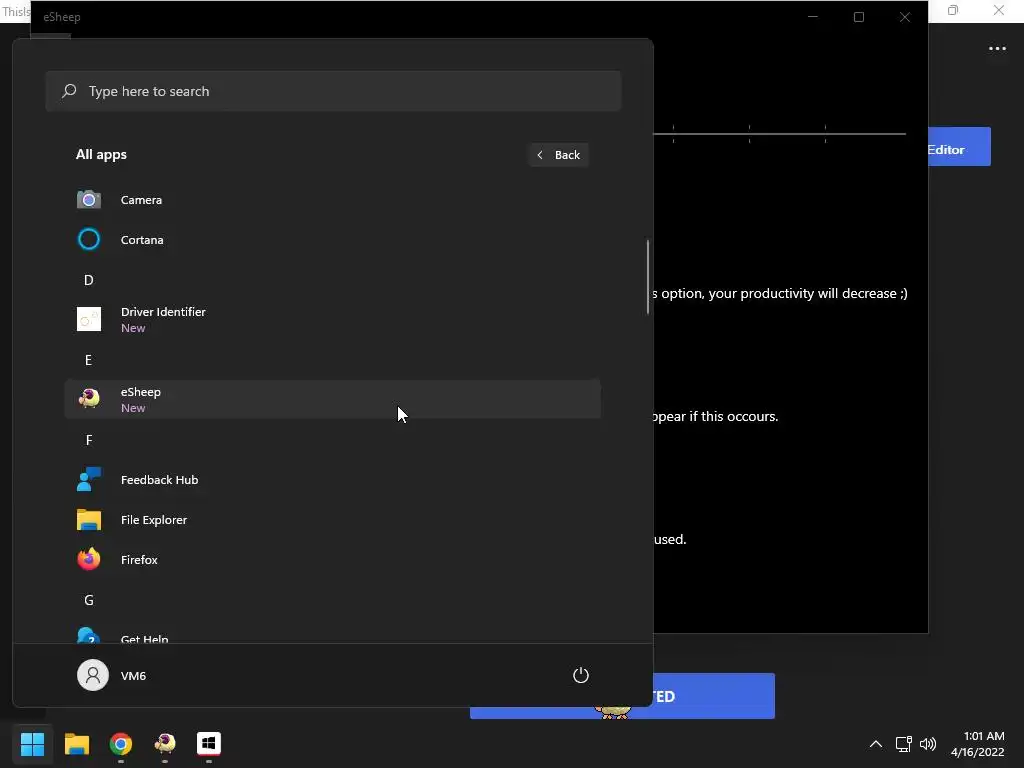Image resolution: width=1024 pixels, height=768 pixels.
Task: Open the power options button
Action: pyautogui.click(x=581, y=675)
